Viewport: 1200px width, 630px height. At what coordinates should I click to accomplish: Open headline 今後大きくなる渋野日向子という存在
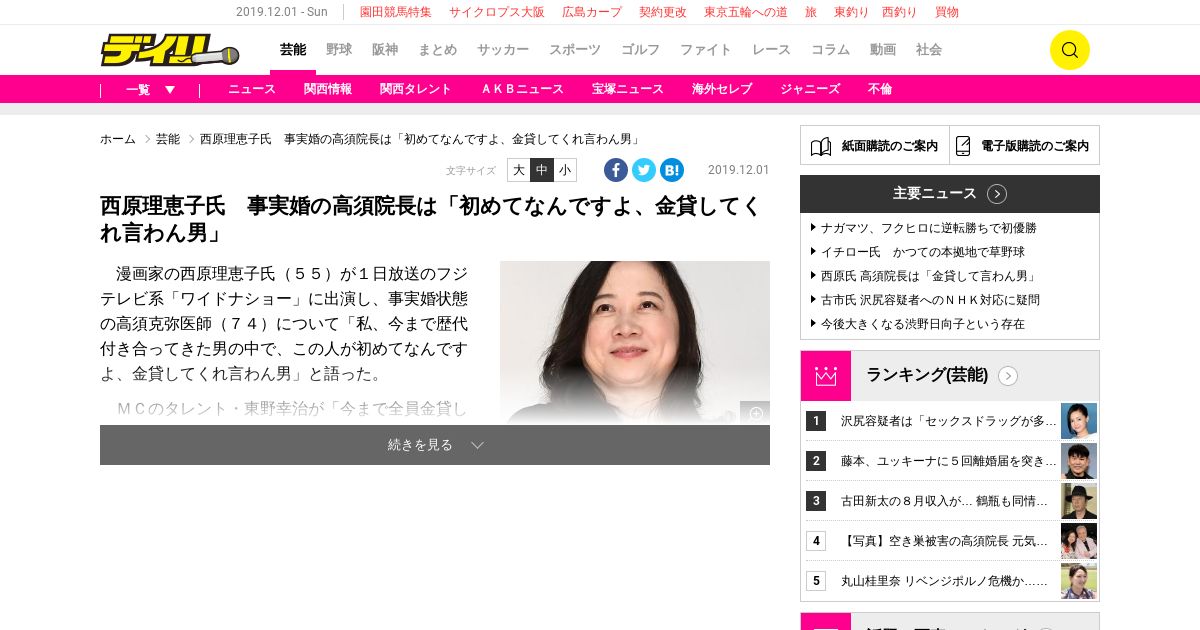click(923, 324)
